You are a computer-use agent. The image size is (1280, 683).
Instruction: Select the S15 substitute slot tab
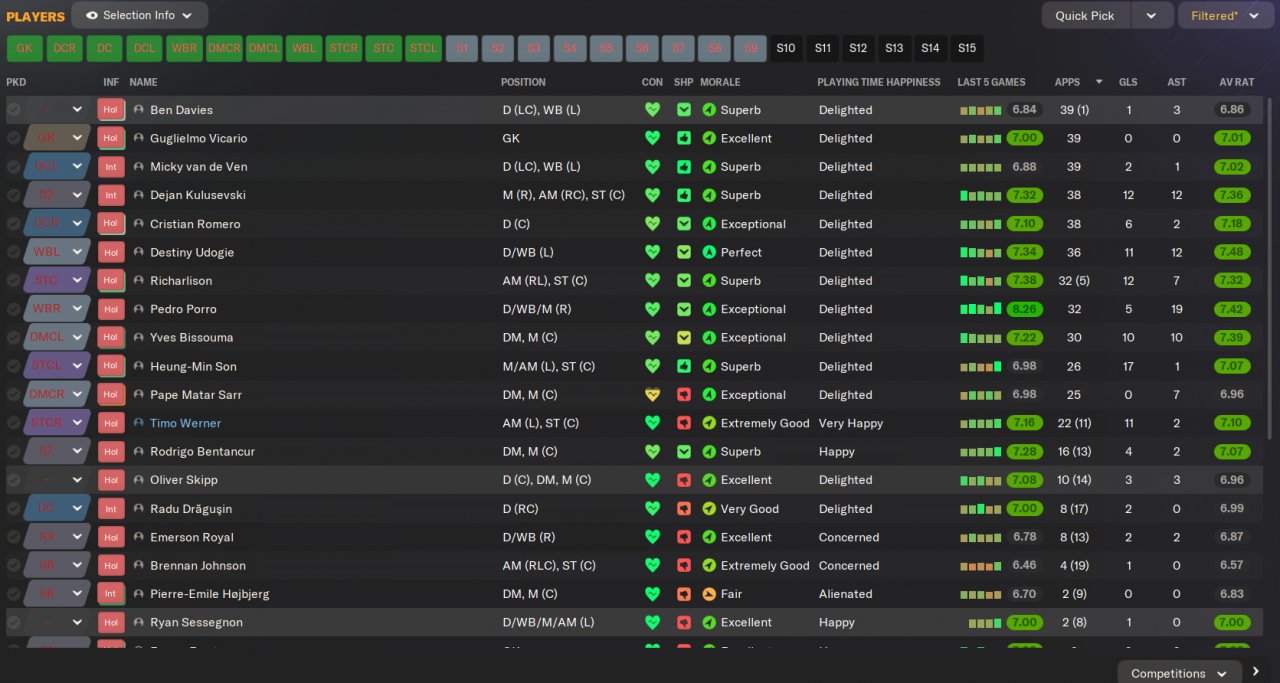tap(966, 48)
